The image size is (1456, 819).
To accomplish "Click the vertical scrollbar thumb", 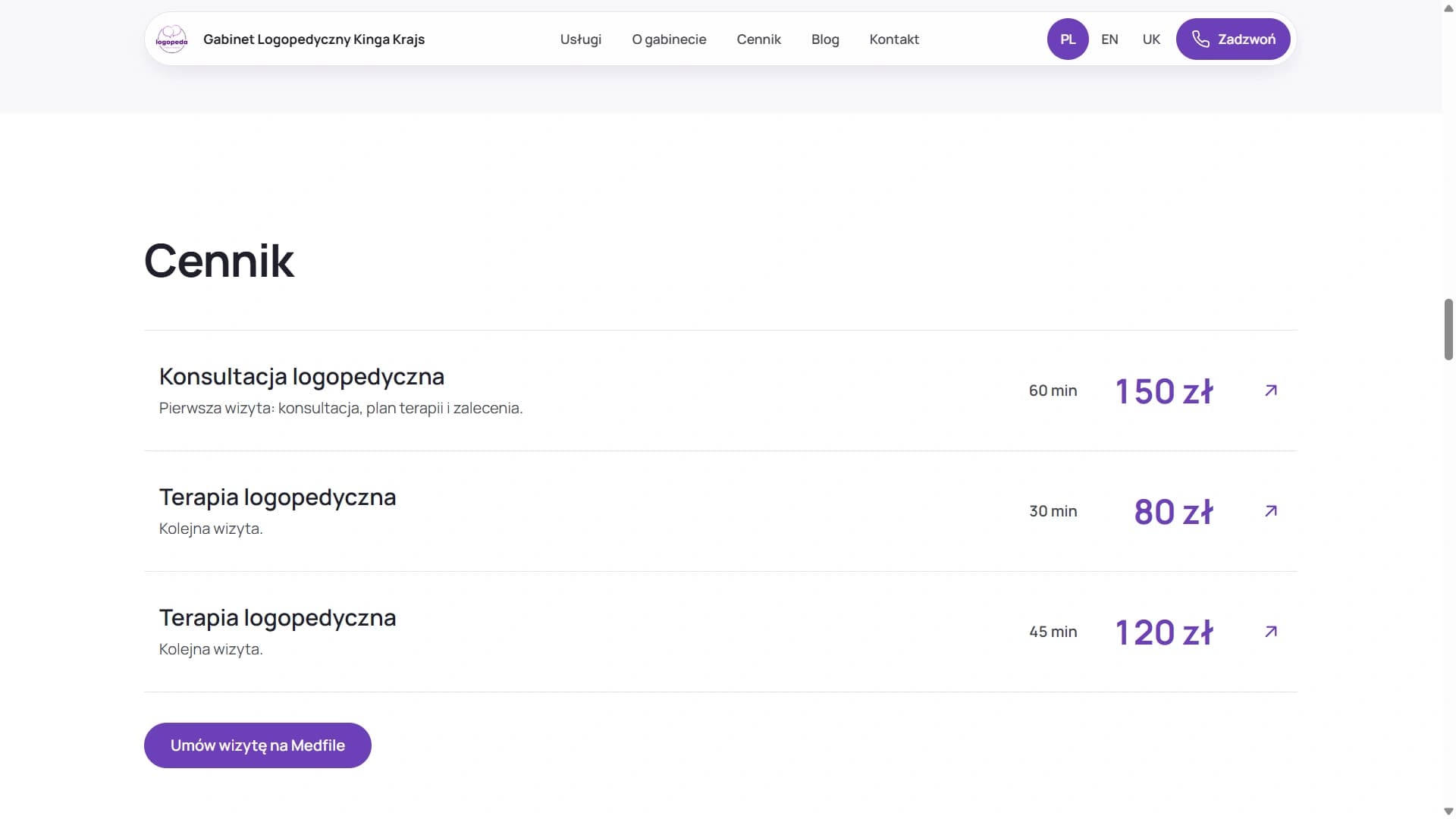I will click(1448, 329).
